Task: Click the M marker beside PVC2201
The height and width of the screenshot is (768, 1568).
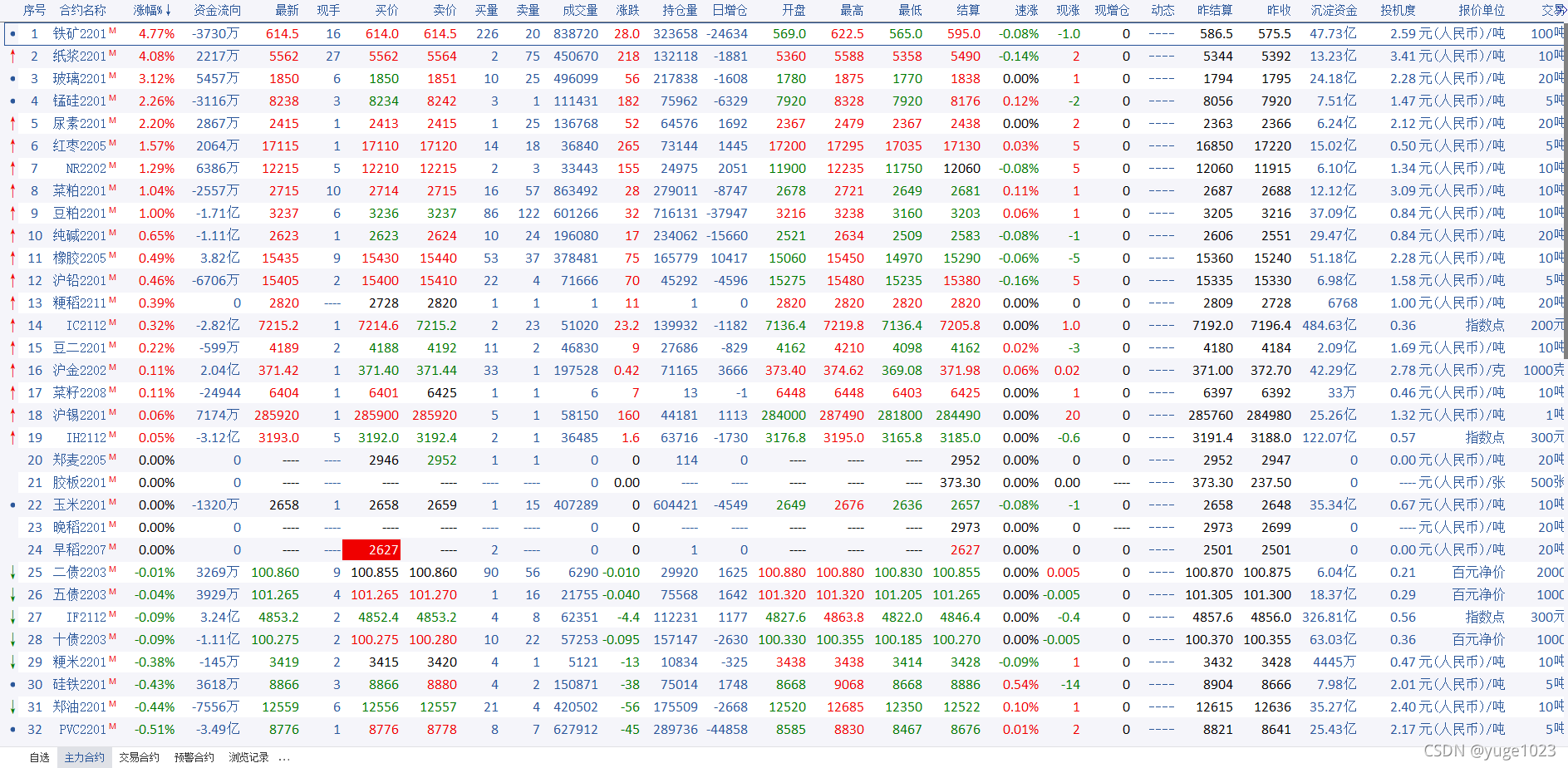Action: [x=112, y=726]
